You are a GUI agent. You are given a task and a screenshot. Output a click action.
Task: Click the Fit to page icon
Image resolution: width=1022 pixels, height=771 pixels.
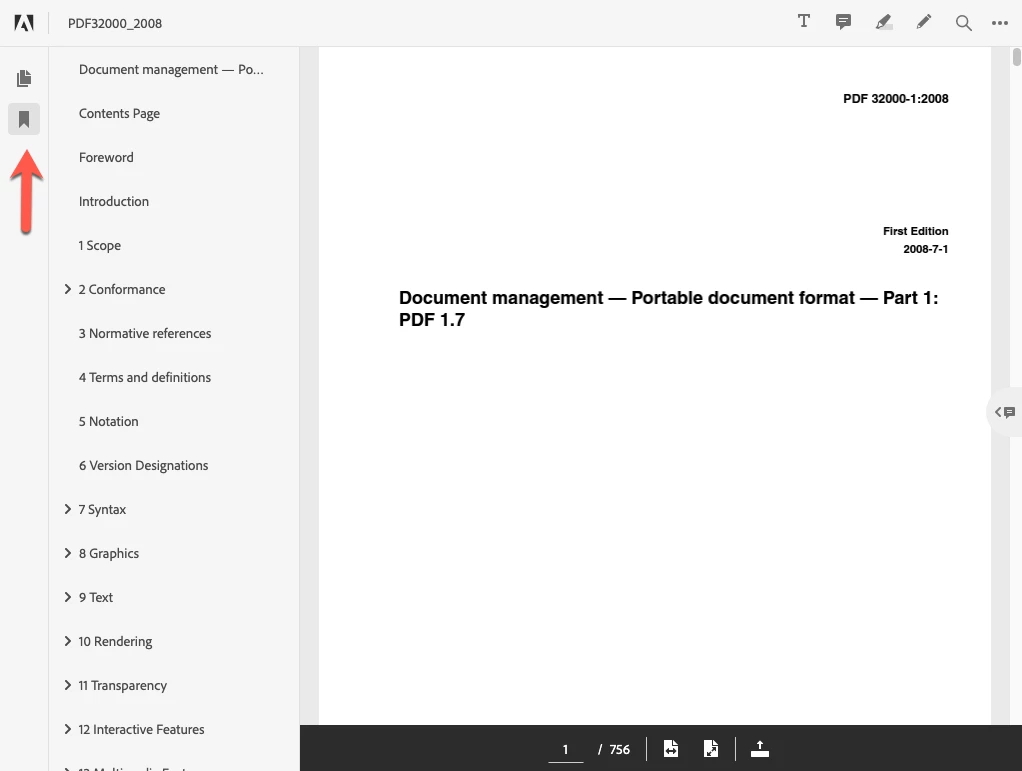pyautogui.click(x=711, y=749)
